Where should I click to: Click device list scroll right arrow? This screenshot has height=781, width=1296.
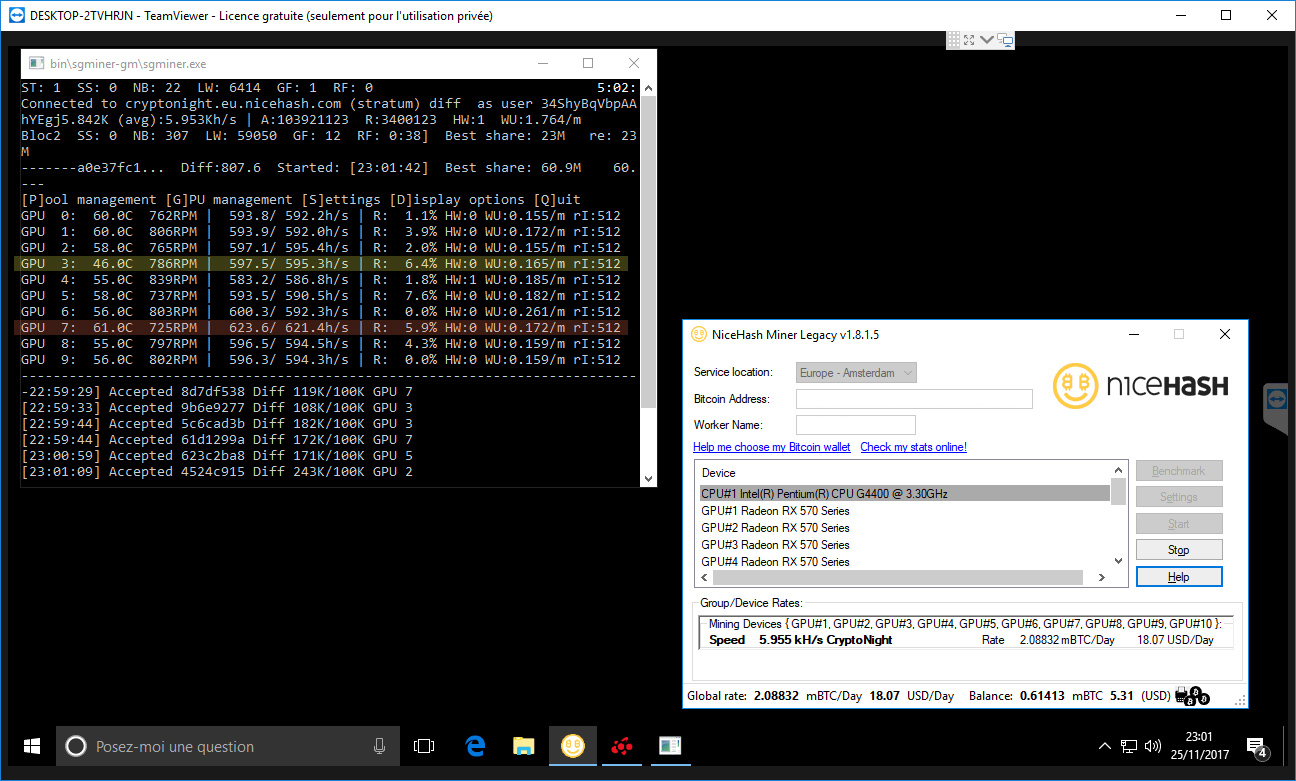1102,578
